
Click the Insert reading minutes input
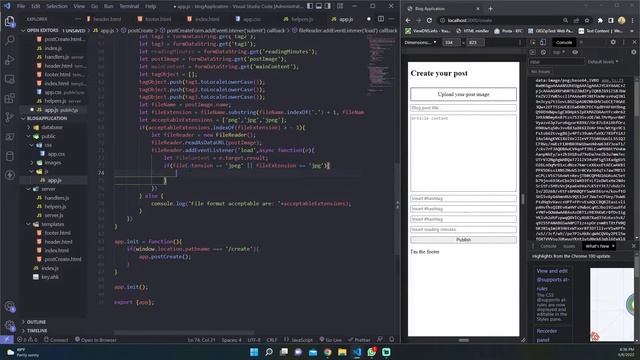click(x=463, y=229)
